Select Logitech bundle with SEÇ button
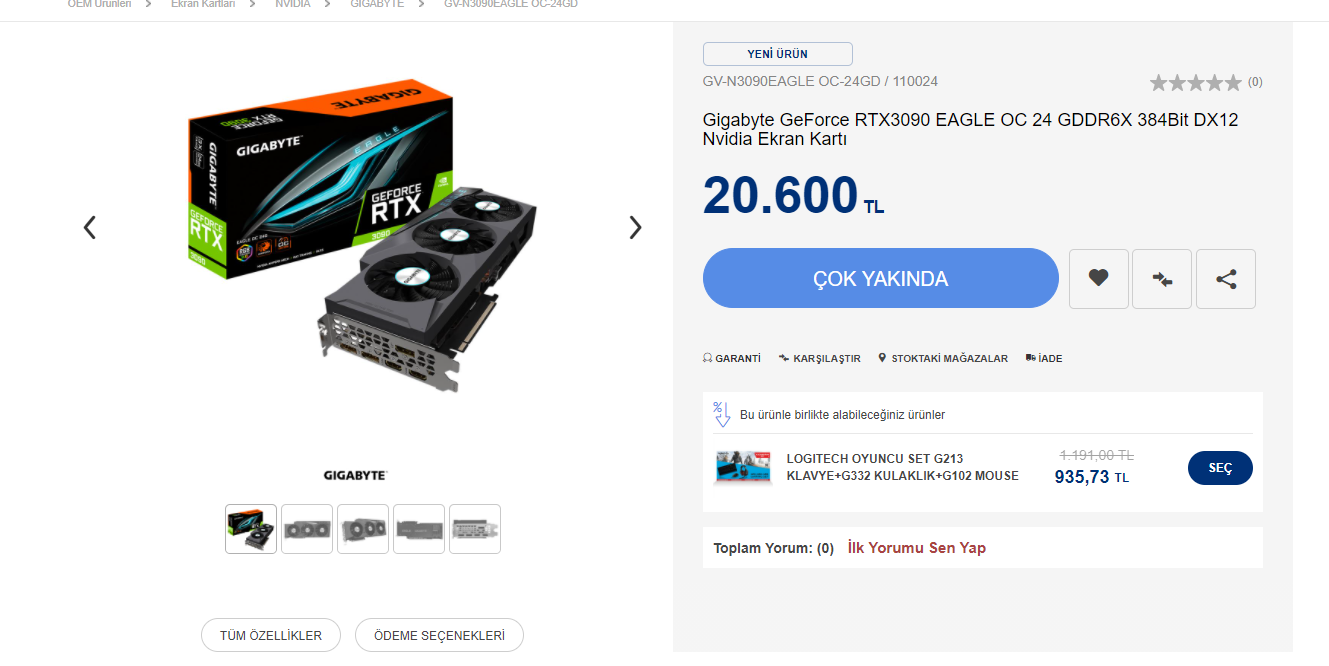 click(x=1220, y=468)
